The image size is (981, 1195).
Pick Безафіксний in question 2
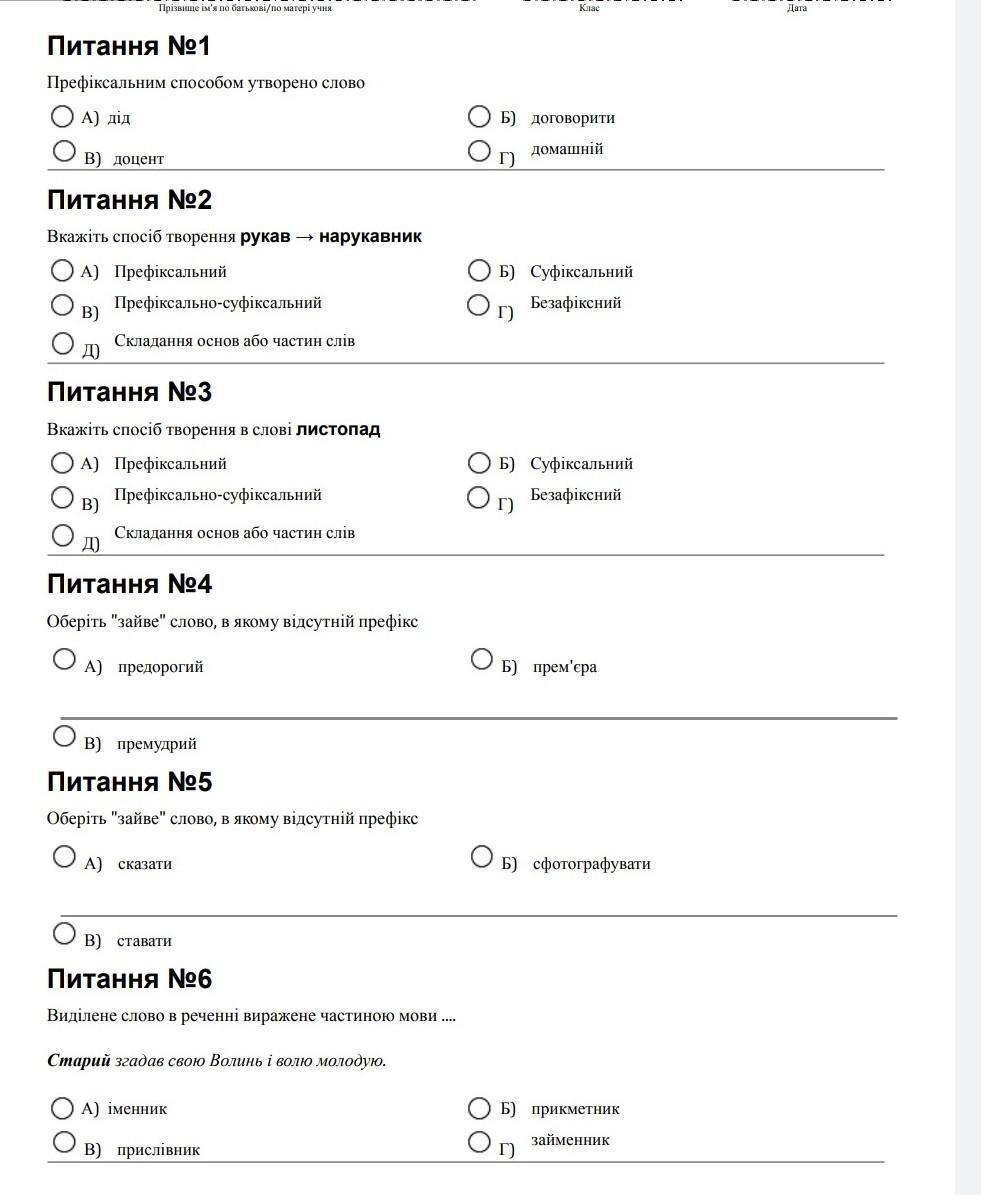[479, 304]
